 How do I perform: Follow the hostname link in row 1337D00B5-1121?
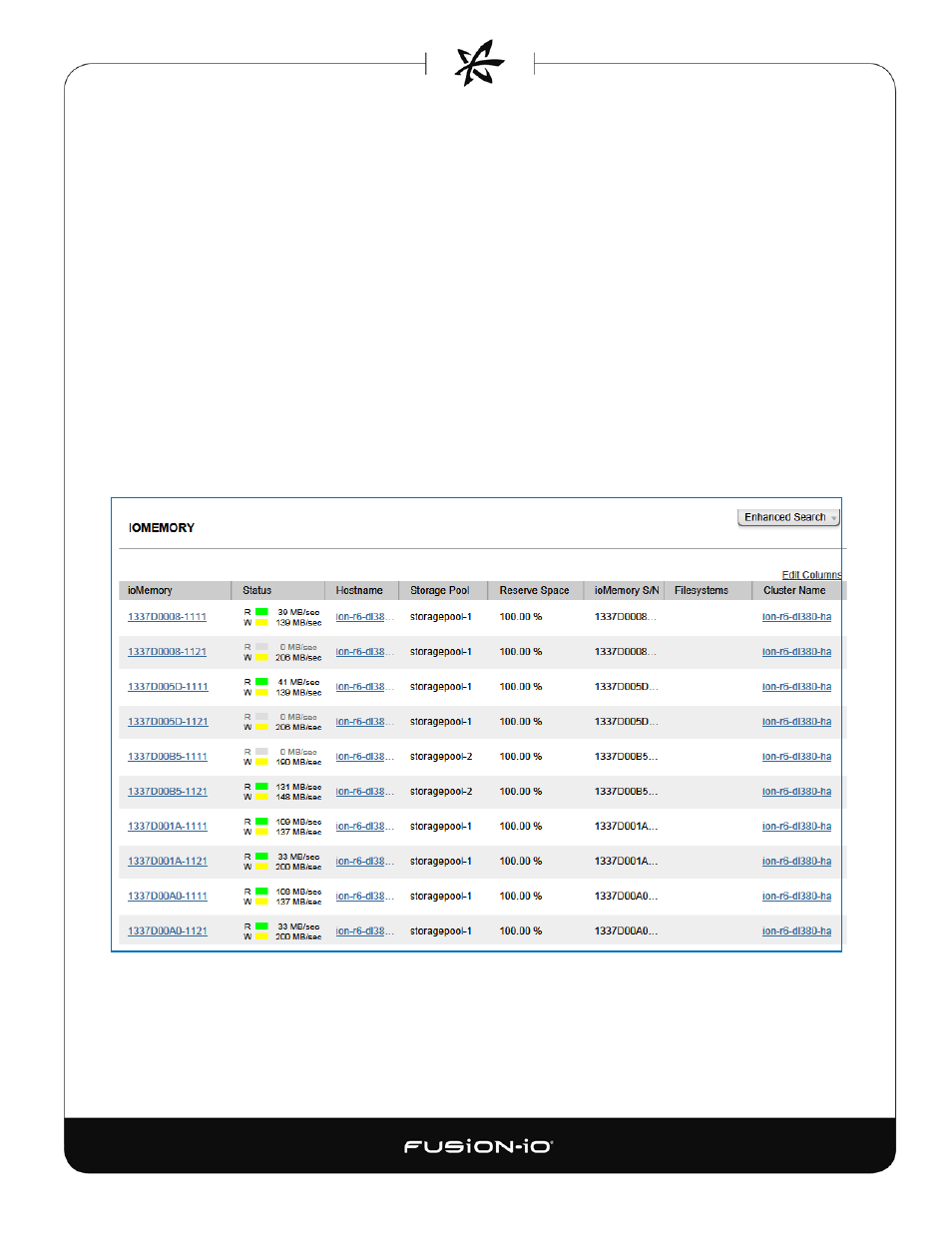point(364,792)
